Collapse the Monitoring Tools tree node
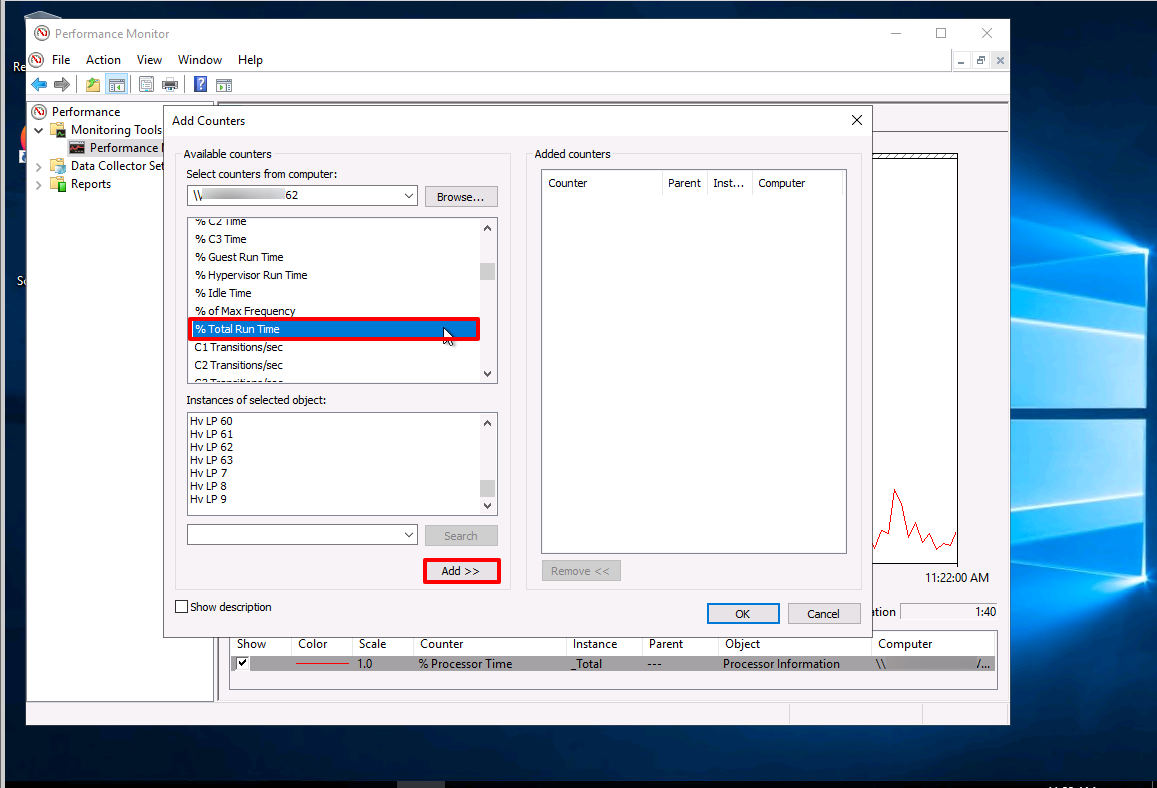The height and width of the screenshot is (788, 1157). pyautogui.click(x=38, y=130)
